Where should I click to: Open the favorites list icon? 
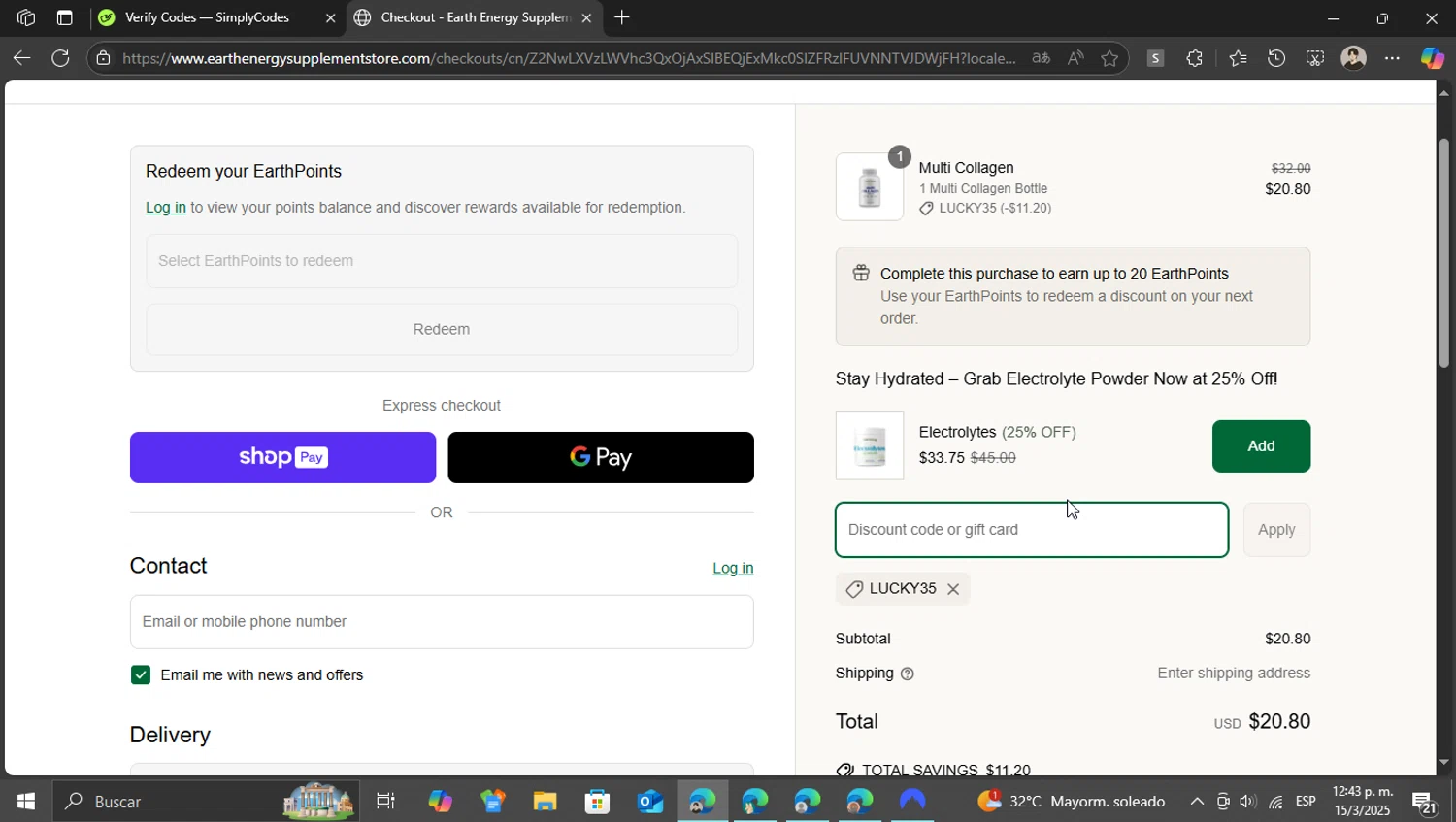click(x=1238, y=58)
